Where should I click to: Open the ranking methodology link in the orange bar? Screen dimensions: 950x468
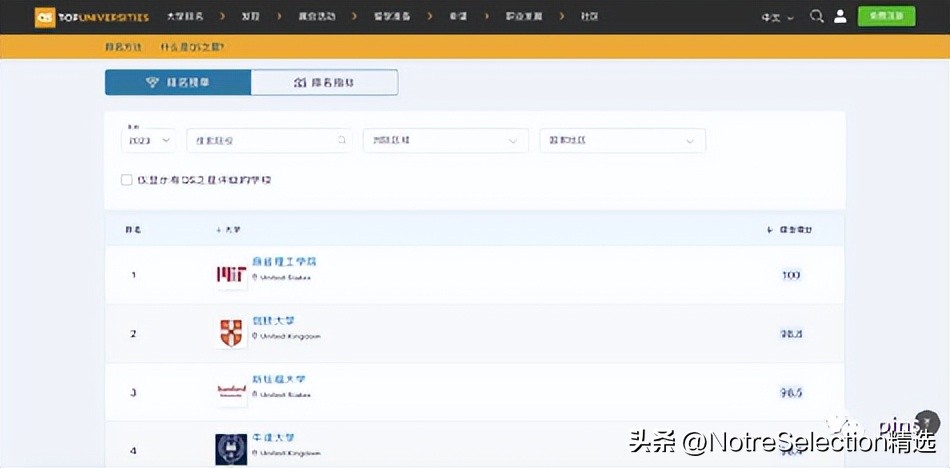coord(123,47)
